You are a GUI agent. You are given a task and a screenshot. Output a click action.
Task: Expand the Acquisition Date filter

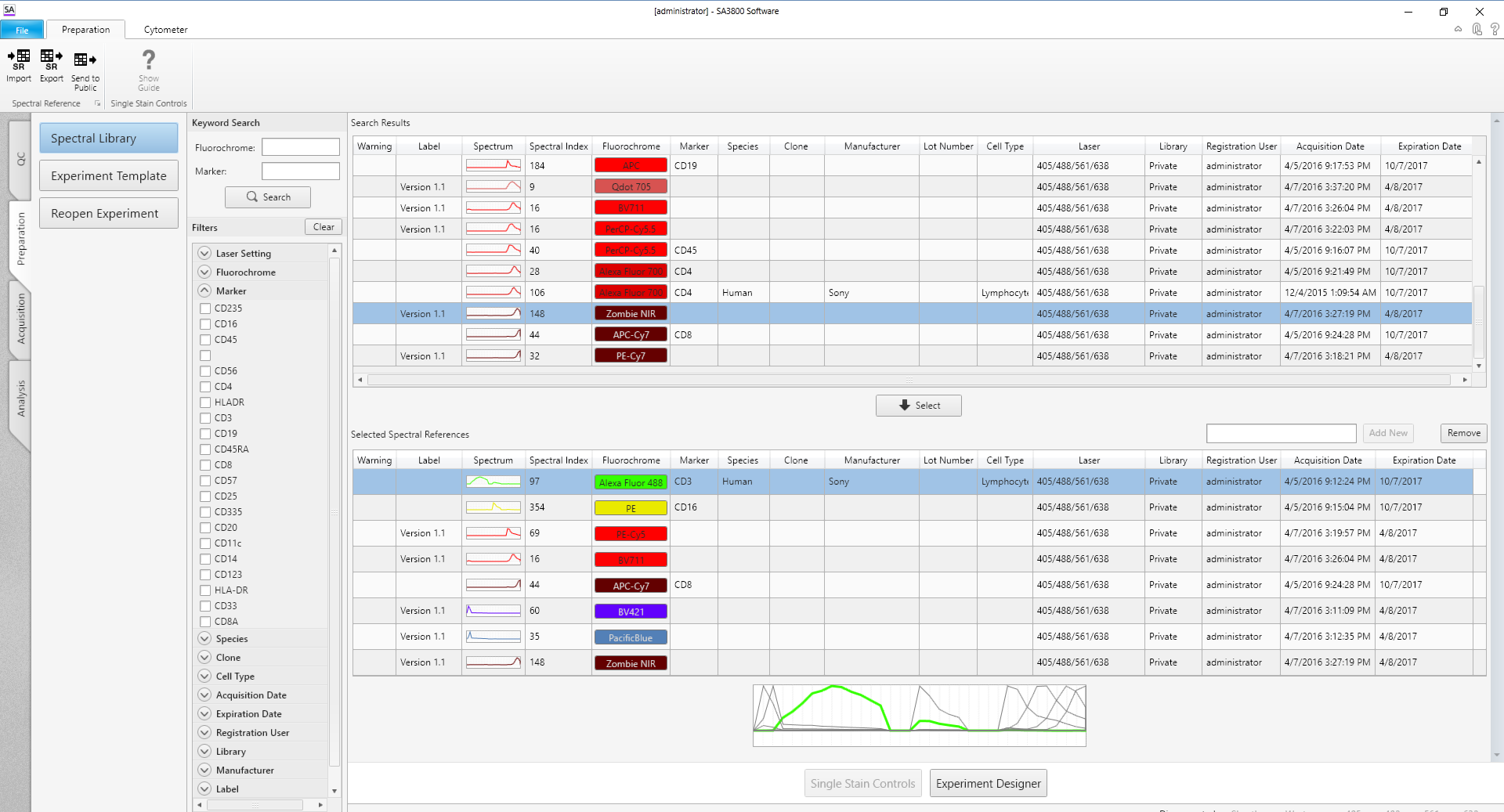tap(204, 695)
